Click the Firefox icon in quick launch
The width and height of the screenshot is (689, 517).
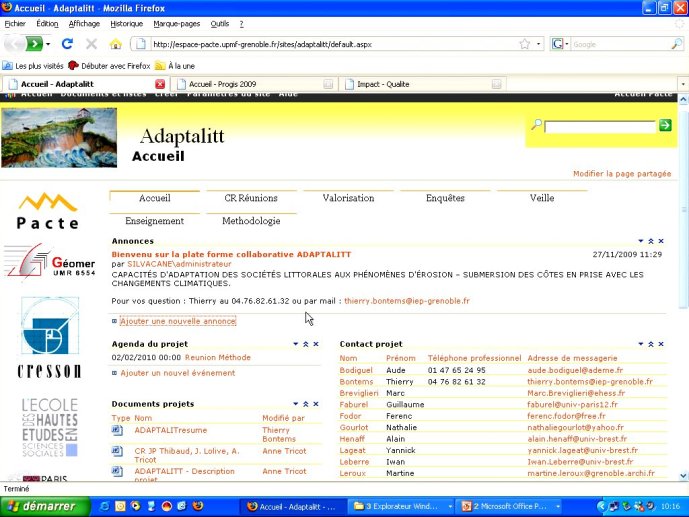pyautogui.click(x=198, y=506)
